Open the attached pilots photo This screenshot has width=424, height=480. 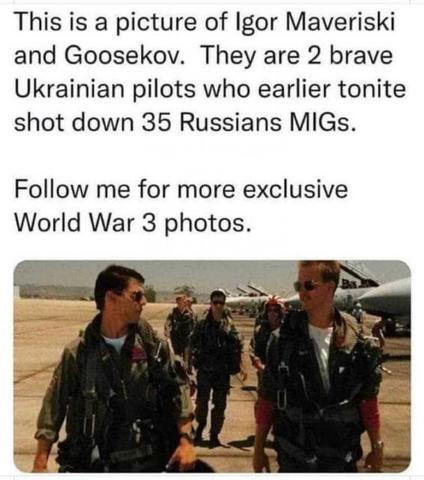pyautogui.click(x=212, y=366)
